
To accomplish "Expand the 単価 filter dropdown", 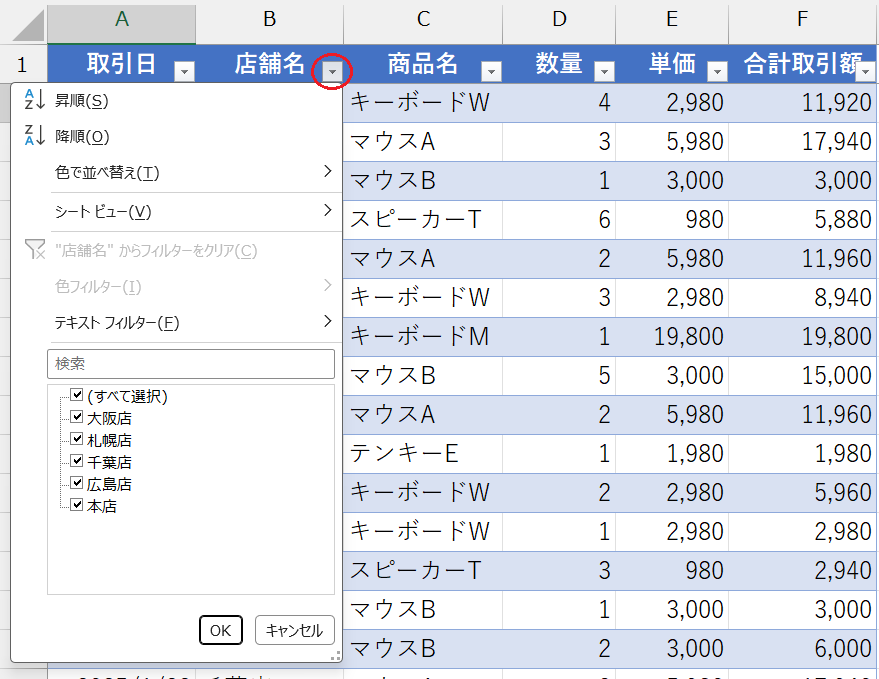I will click(x=717, y=71).
